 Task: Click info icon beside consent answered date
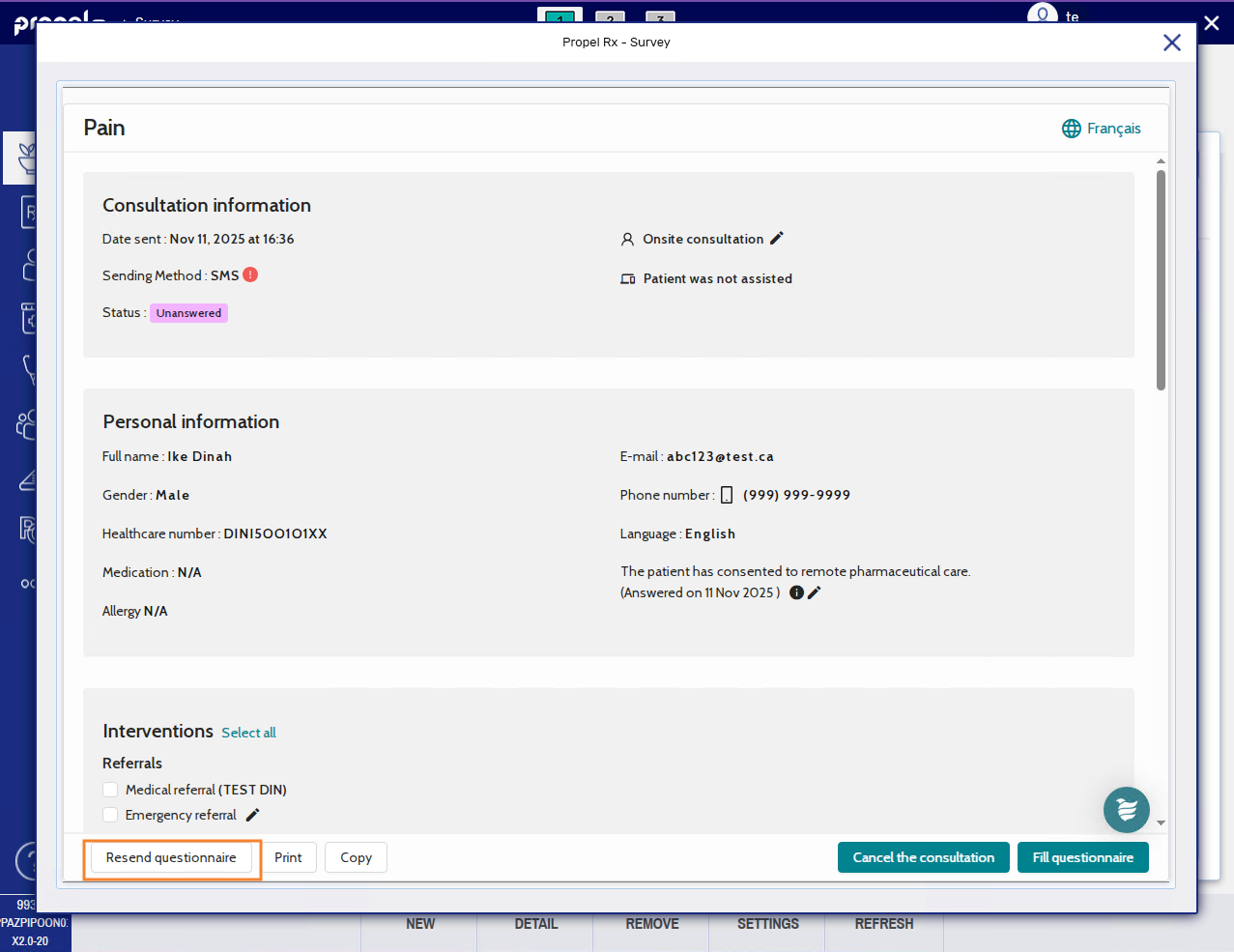click(796, 592)
